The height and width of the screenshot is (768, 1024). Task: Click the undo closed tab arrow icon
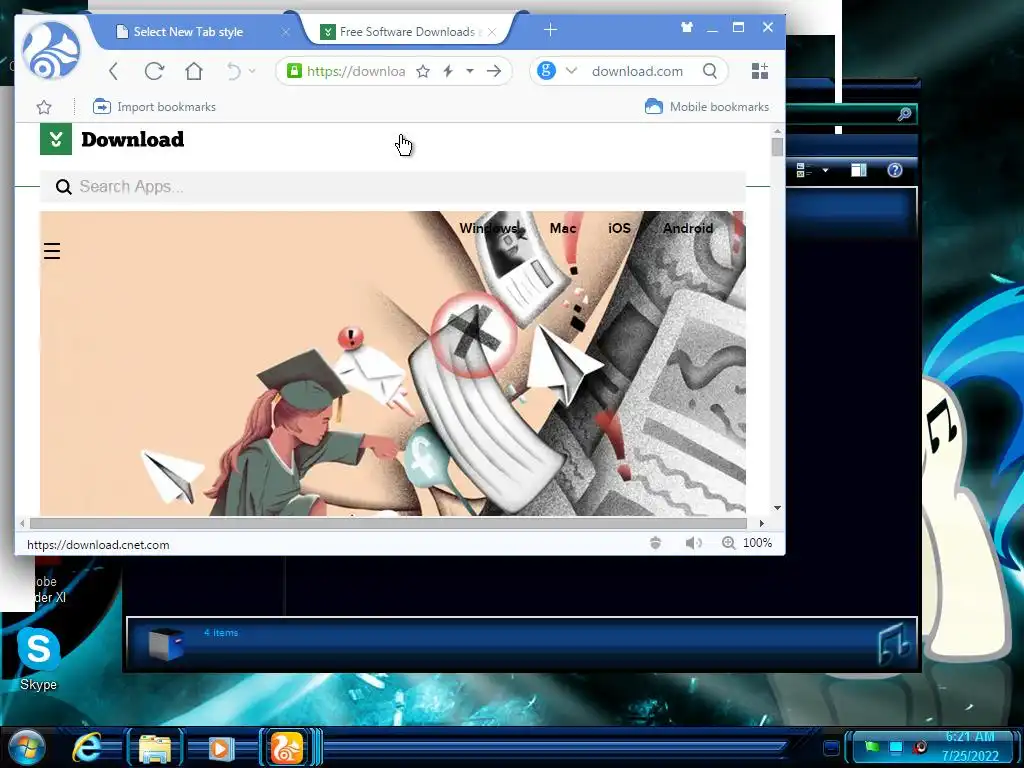(x=234, y=71)
